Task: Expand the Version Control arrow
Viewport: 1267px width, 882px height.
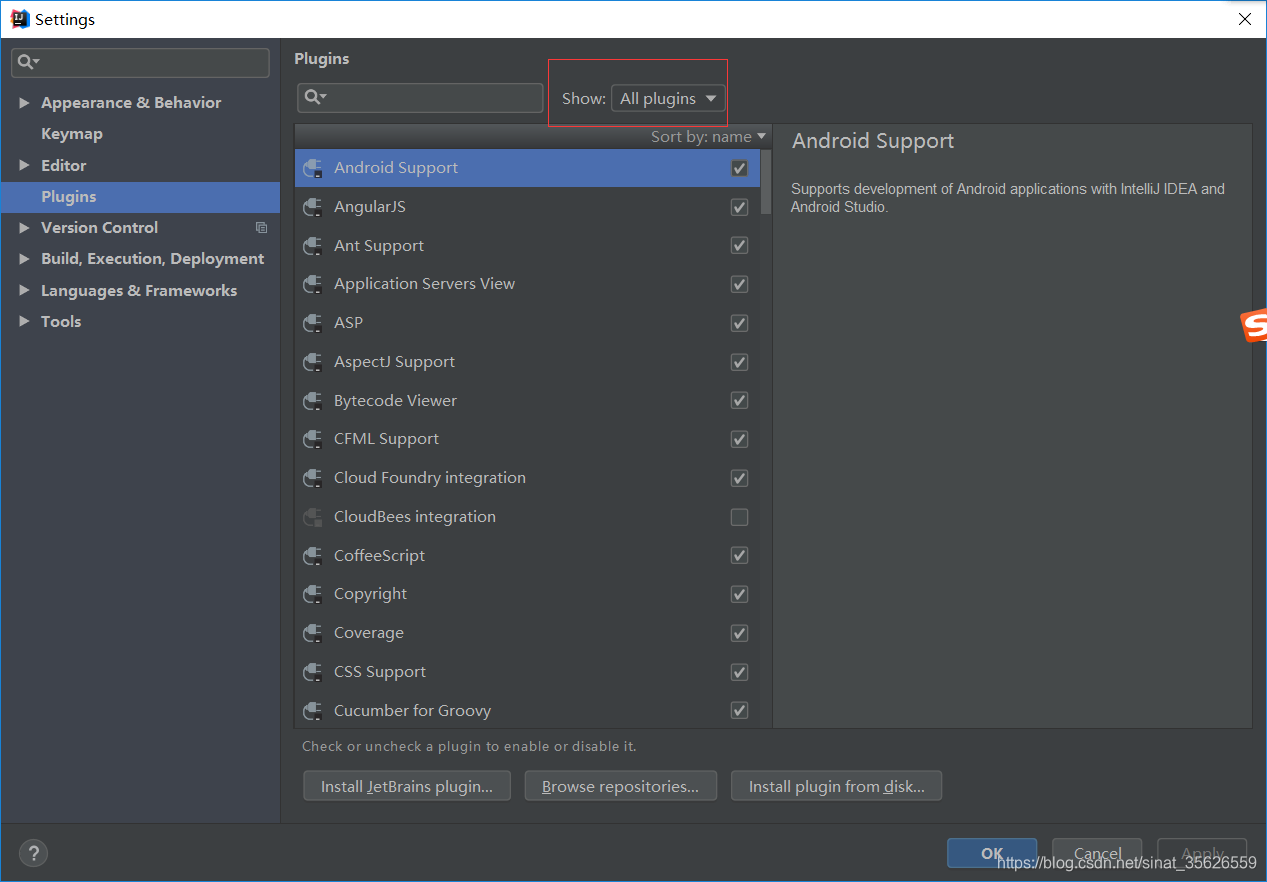Action: (x=24, y=228)
